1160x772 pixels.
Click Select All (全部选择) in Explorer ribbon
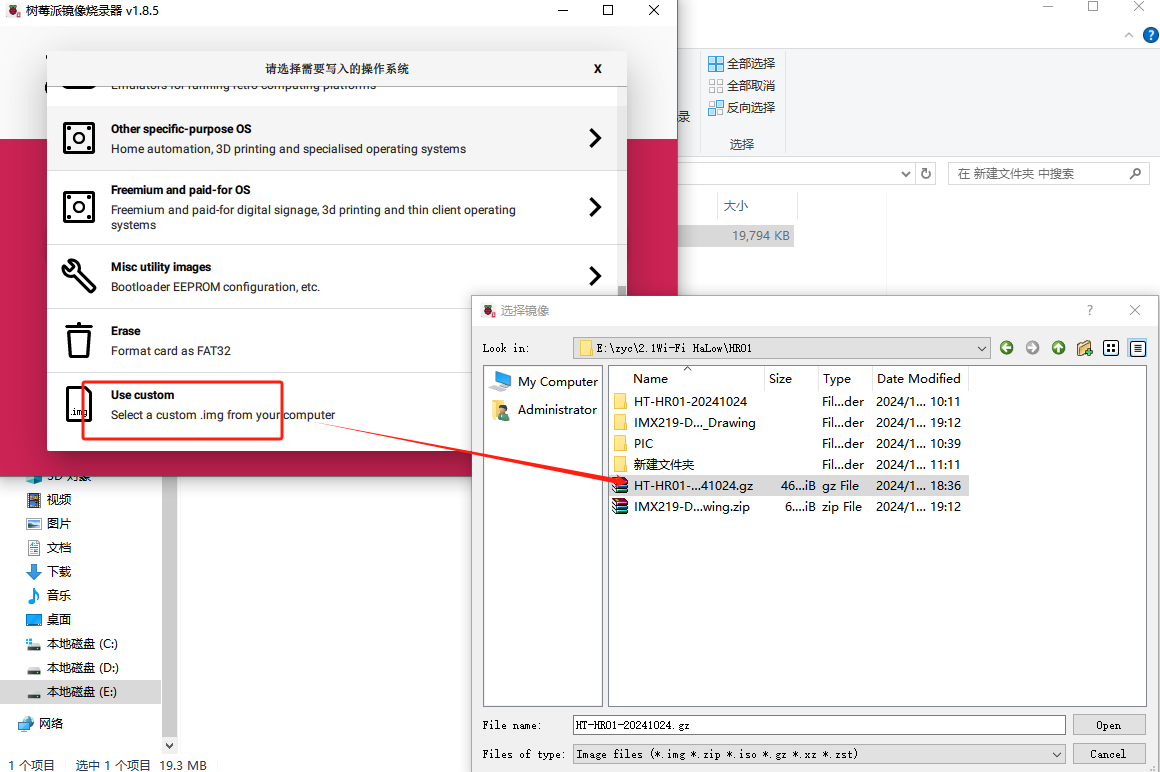(742, 63)
